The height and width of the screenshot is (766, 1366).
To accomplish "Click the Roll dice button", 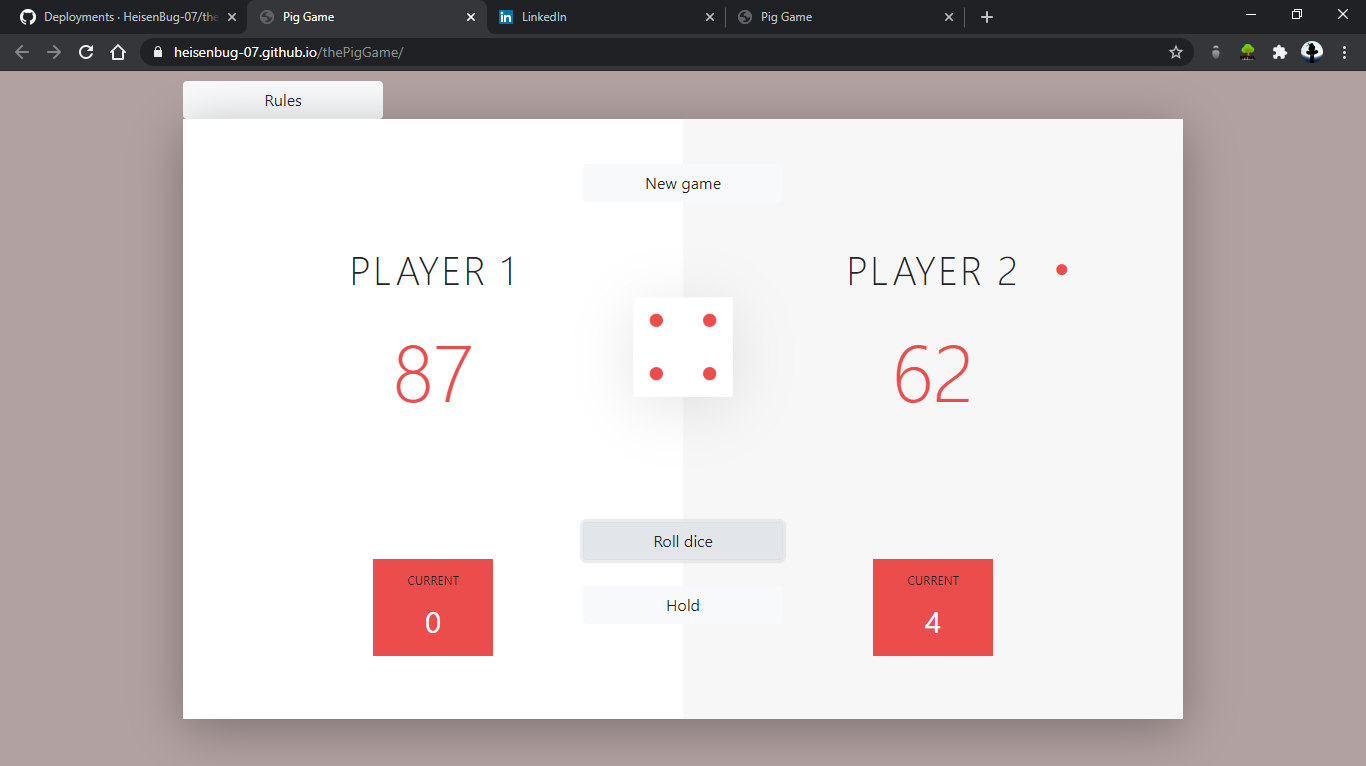I will (683, 541).
